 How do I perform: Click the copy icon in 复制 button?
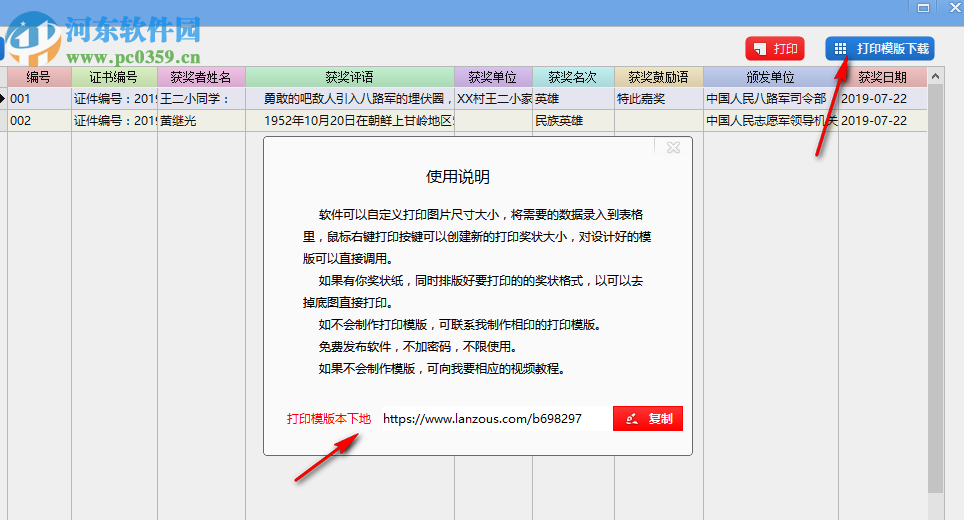click(x=631, y=419)
